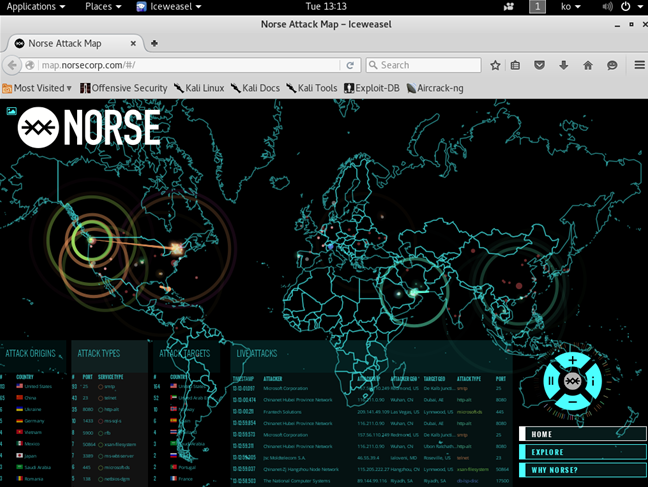Open the hamburger browser menu
This screenshot has width=648, height=487.
[x=639, y=65]
